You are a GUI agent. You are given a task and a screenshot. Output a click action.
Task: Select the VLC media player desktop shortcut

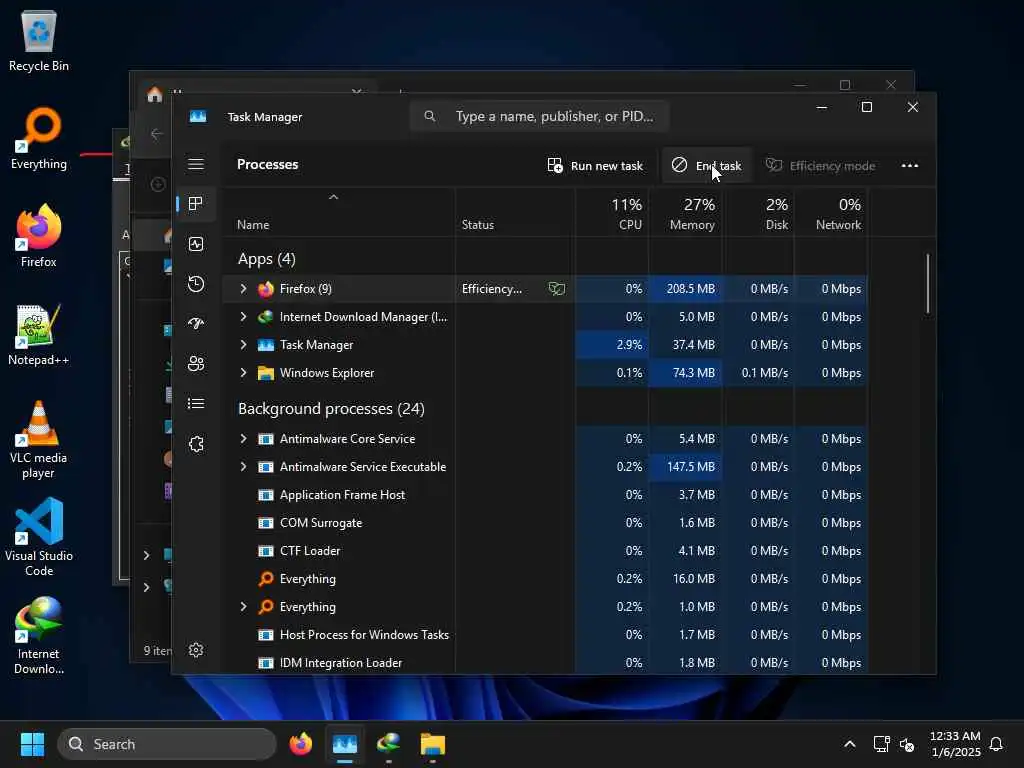(39, 440)
